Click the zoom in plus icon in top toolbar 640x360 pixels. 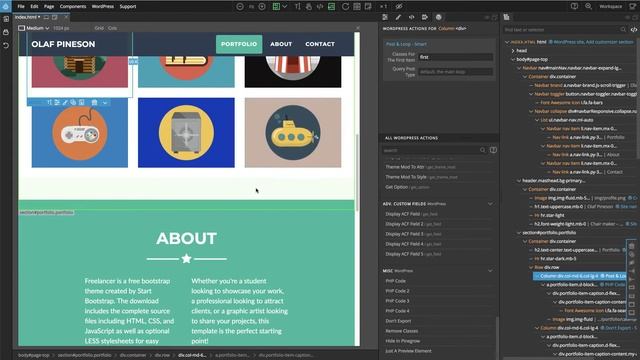(262, 7)
